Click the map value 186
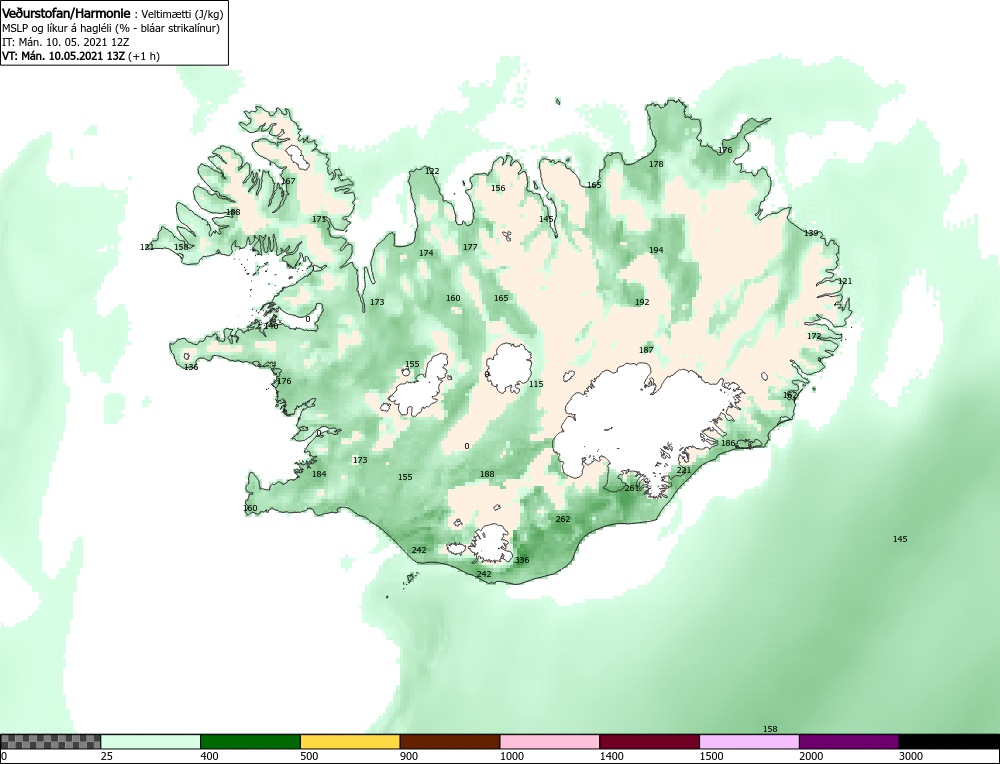 728,443
